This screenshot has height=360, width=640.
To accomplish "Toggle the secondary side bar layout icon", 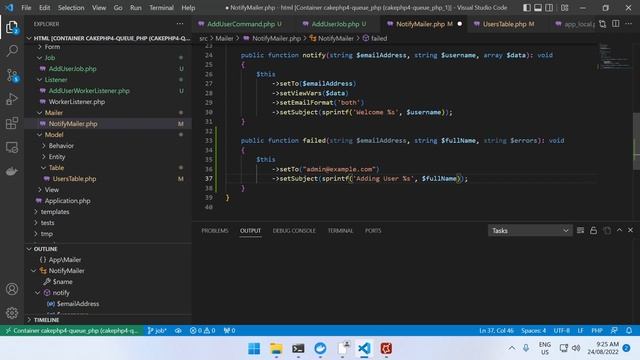I will [549, 8].
